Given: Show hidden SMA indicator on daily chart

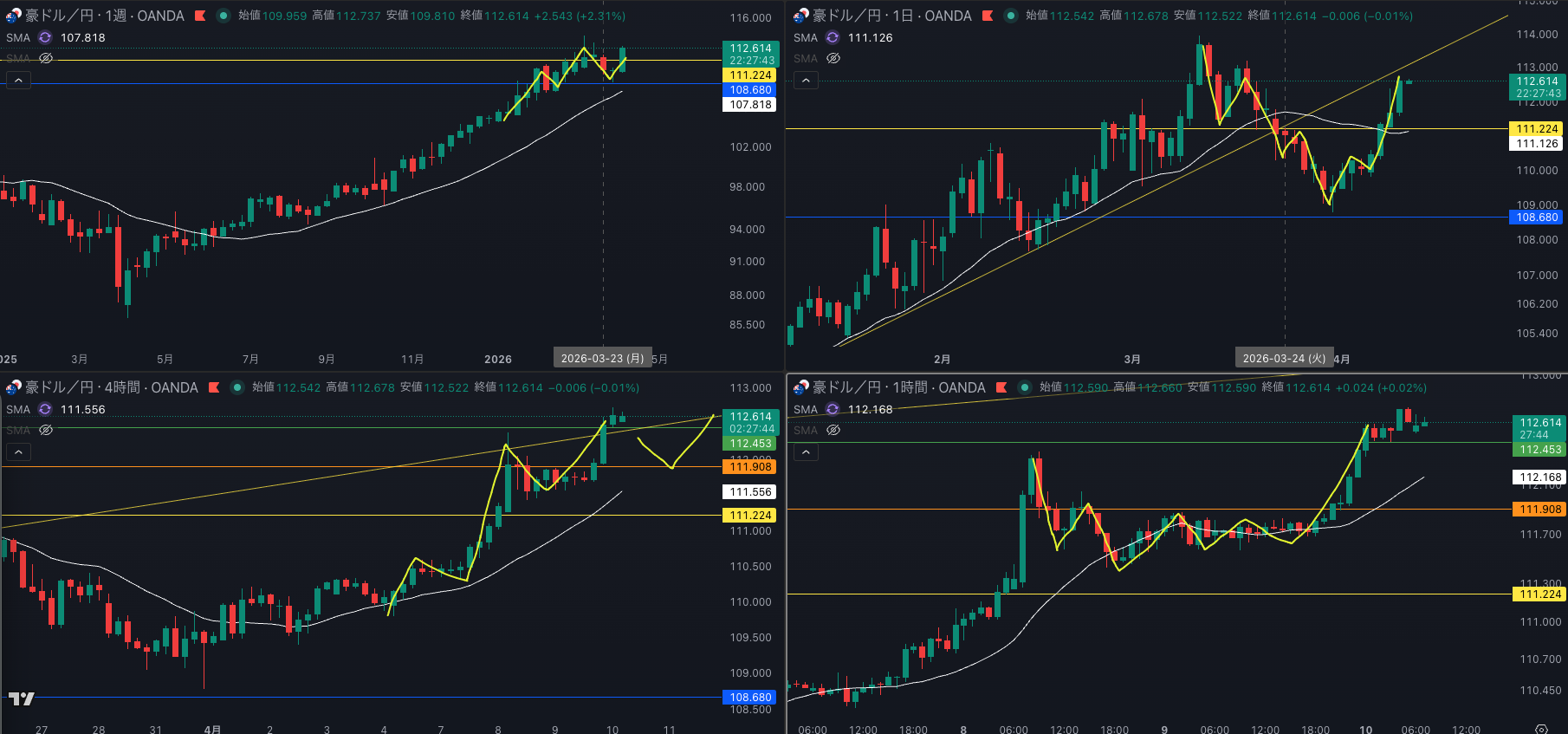Looking at the screenshot, I should click(x=833, y=58).
